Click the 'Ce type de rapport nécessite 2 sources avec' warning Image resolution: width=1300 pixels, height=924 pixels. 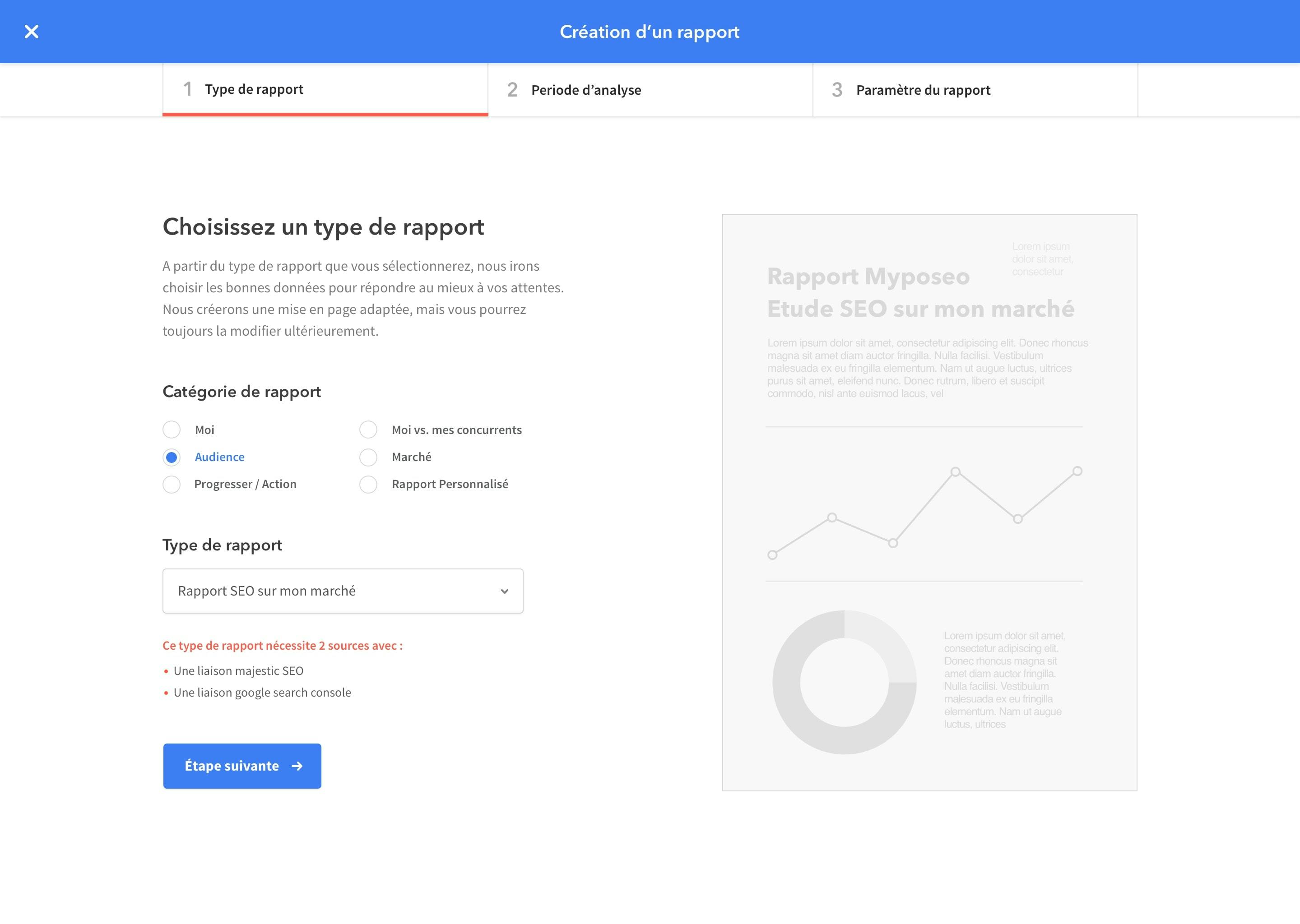click(282, 646)
